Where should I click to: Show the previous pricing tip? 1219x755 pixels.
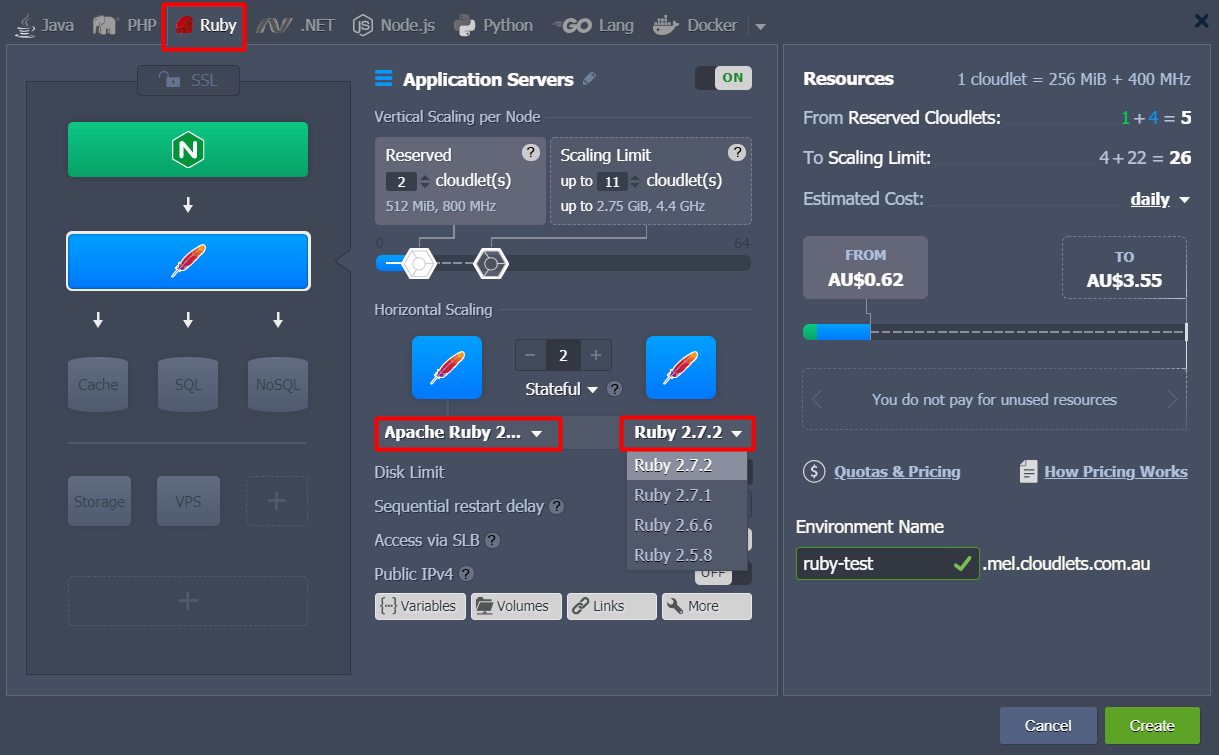point(817,400)
